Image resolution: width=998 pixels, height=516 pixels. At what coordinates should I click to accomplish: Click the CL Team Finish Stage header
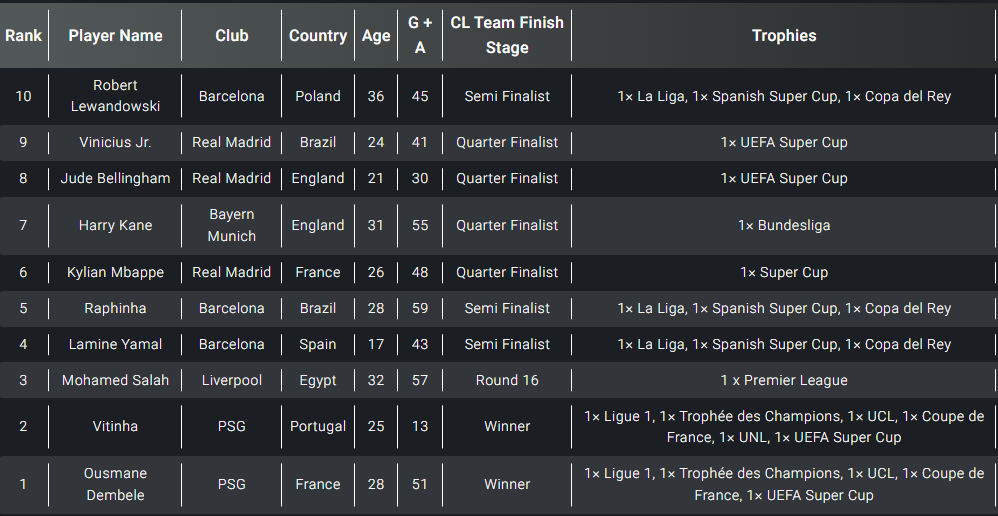pos(507,36)
